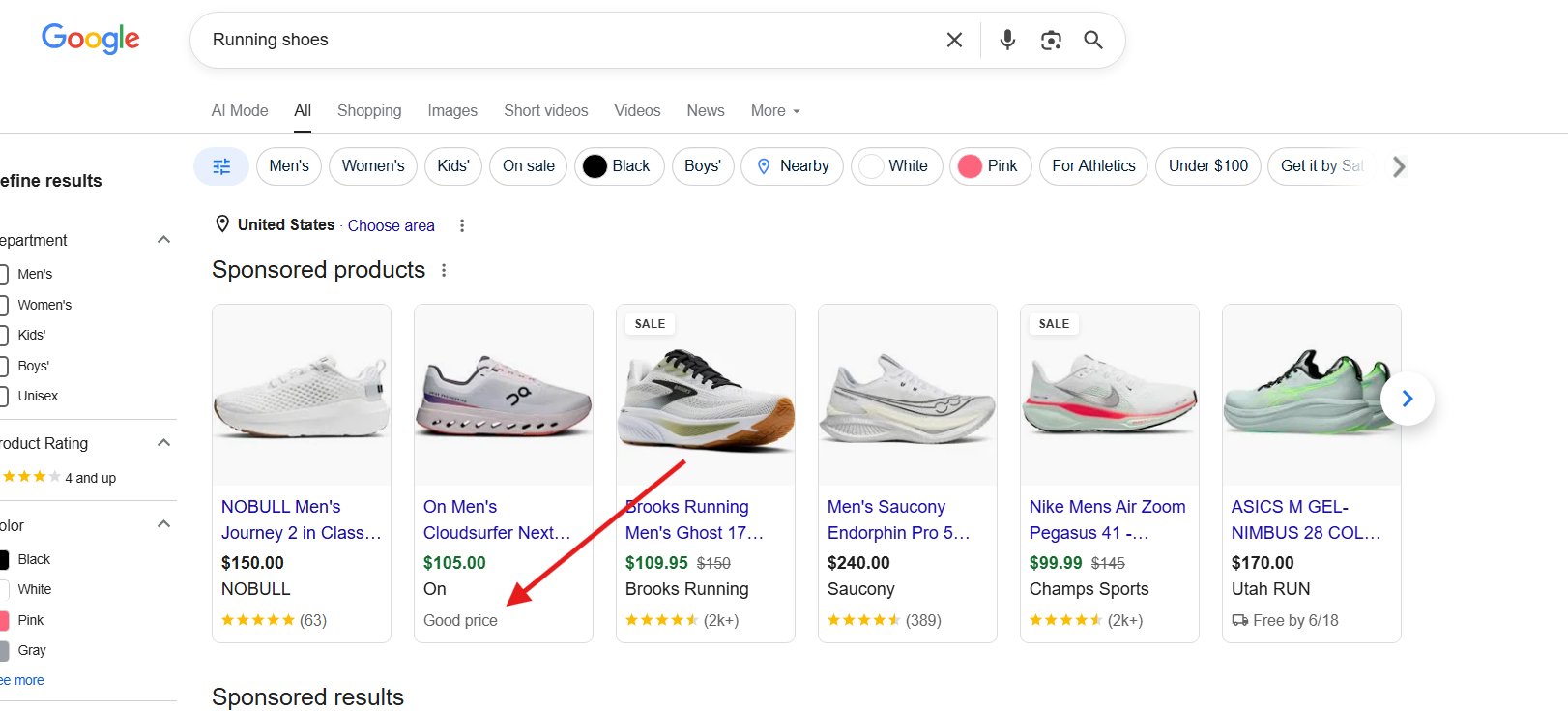This screenshot has height=711, width=1568.
Task: Open the Brooks Running Men's Ghost 17 link
Action: 694,519
